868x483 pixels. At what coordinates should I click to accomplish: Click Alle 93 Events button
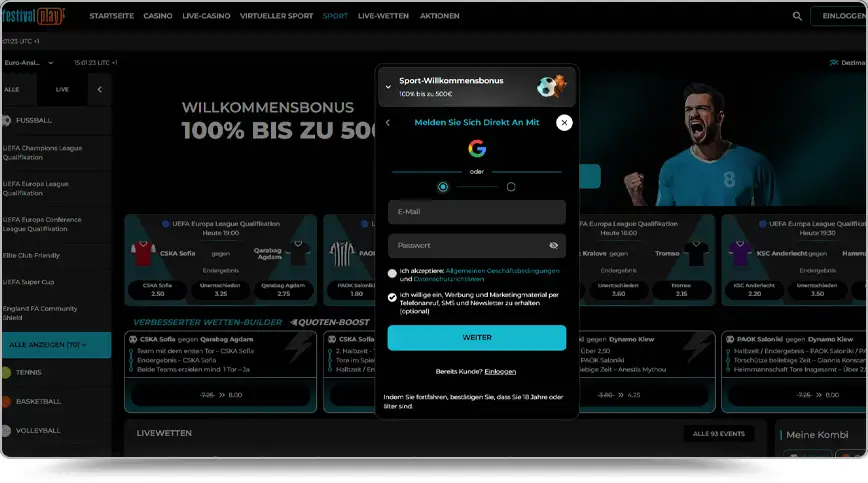719,434
